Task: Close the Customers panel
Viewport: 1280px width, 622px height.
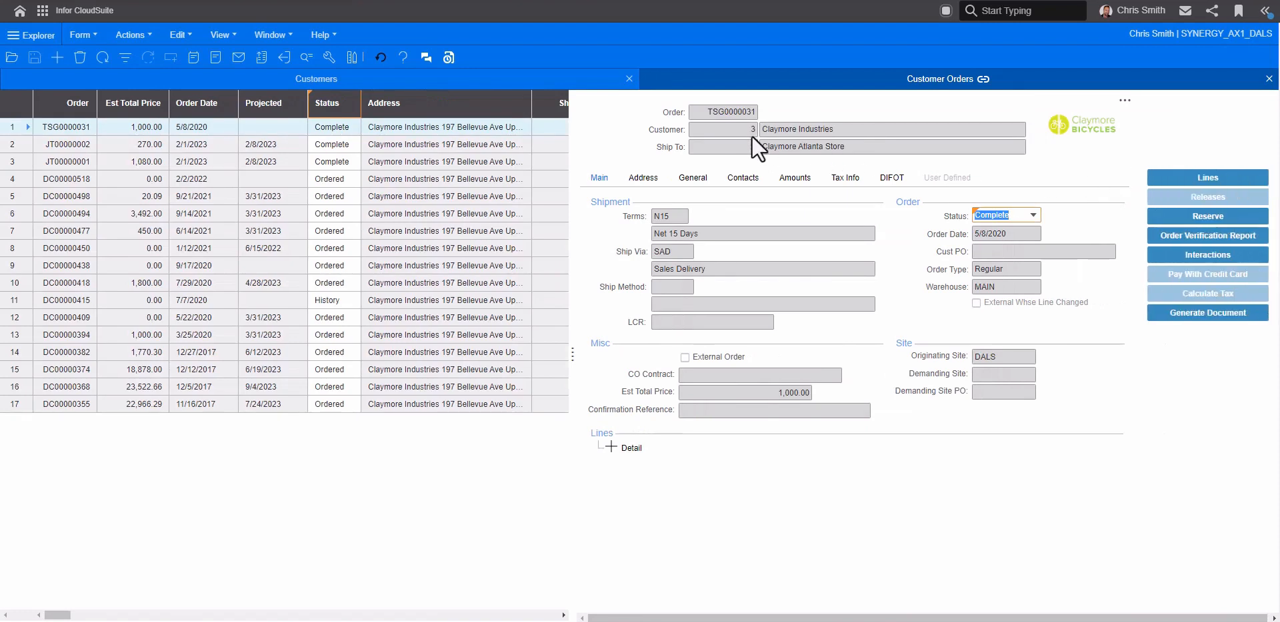Action: (629, 79)
